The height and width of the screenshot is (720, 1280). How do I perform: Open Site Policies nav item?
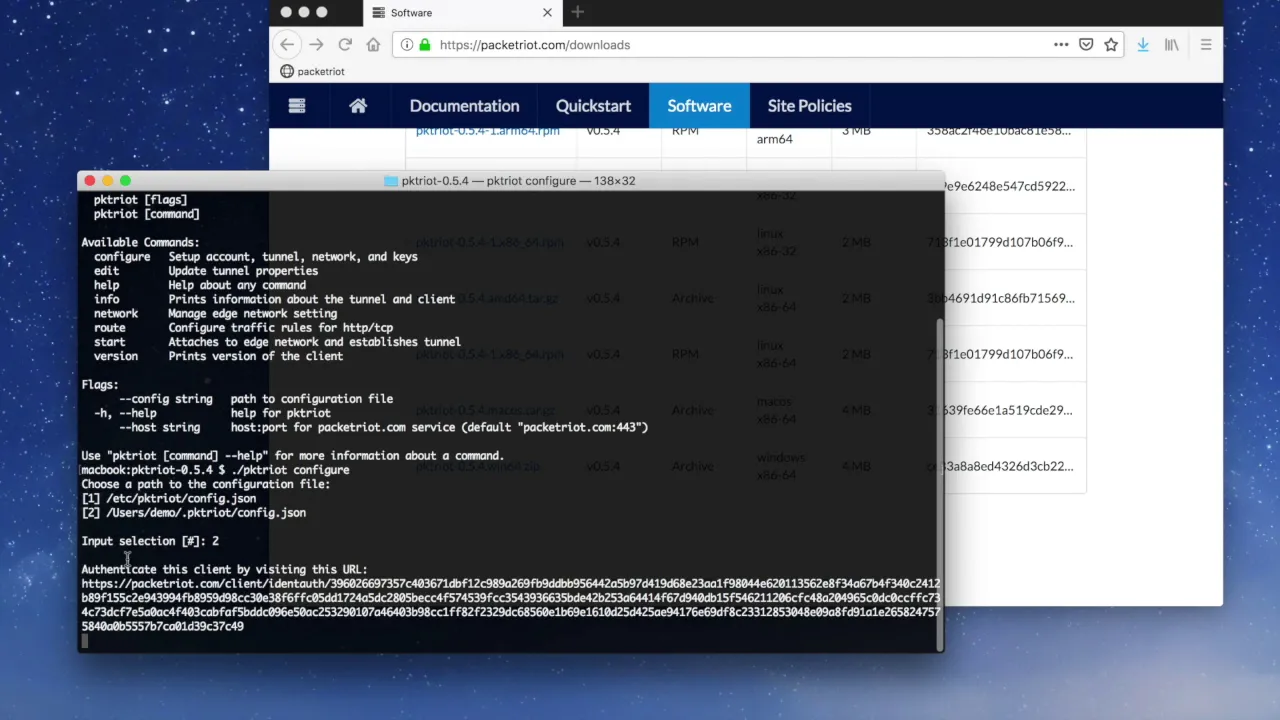click(809, 106)
